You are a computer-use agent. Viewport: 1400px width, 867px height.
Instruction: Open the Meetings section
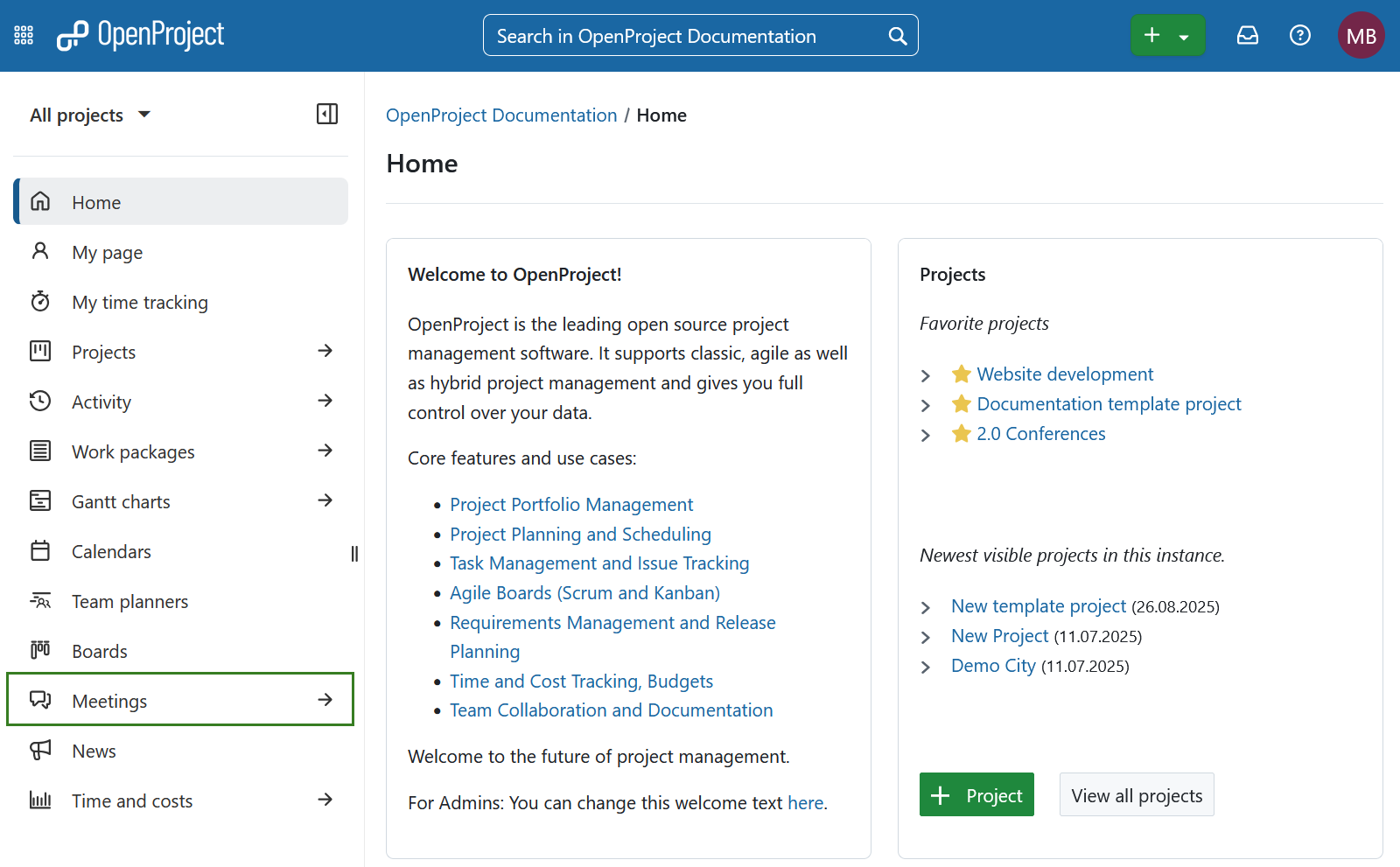[x=108, y=701]
